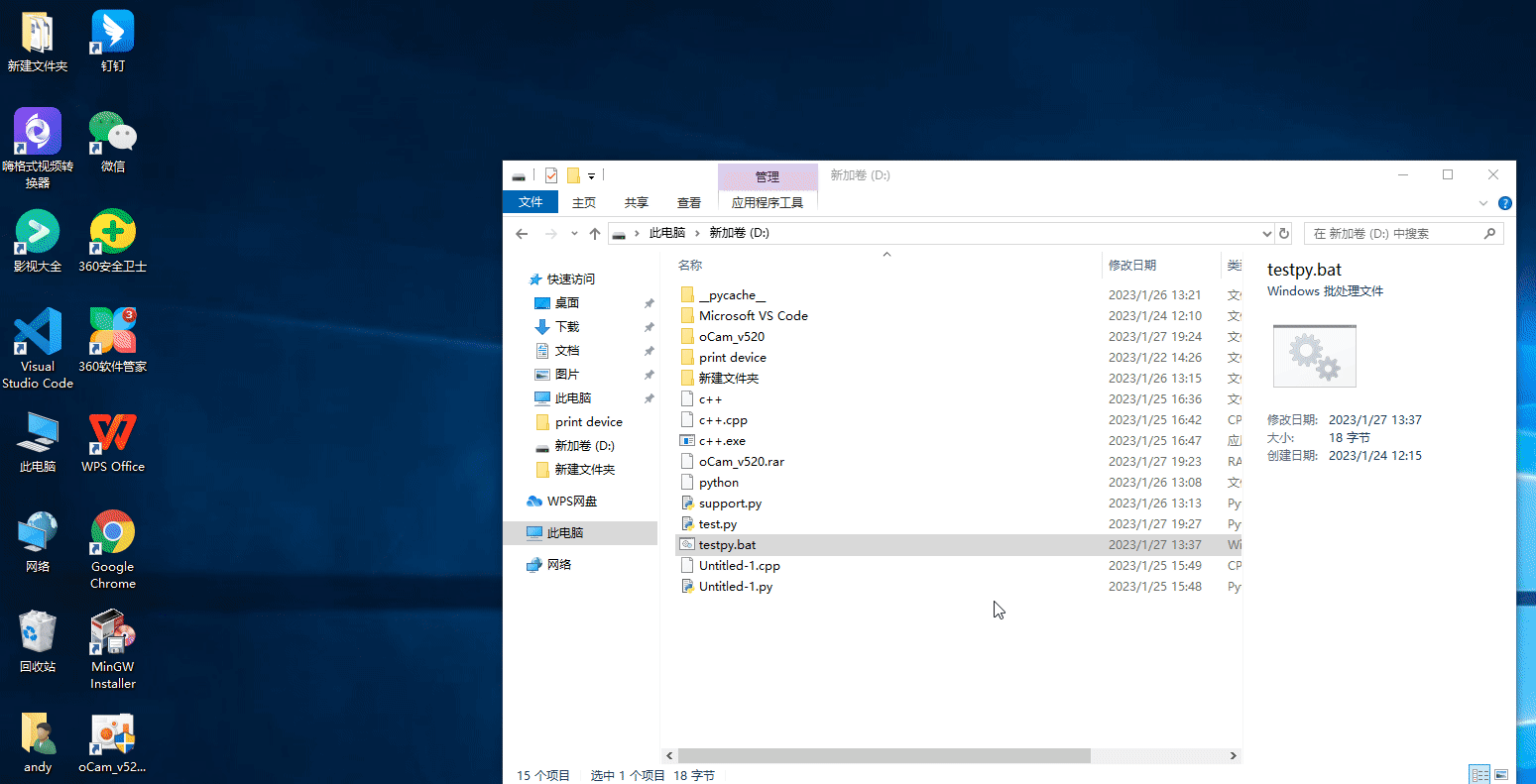
Task: Select the MinGW Installer desktop icon
Action: [113, 650]
